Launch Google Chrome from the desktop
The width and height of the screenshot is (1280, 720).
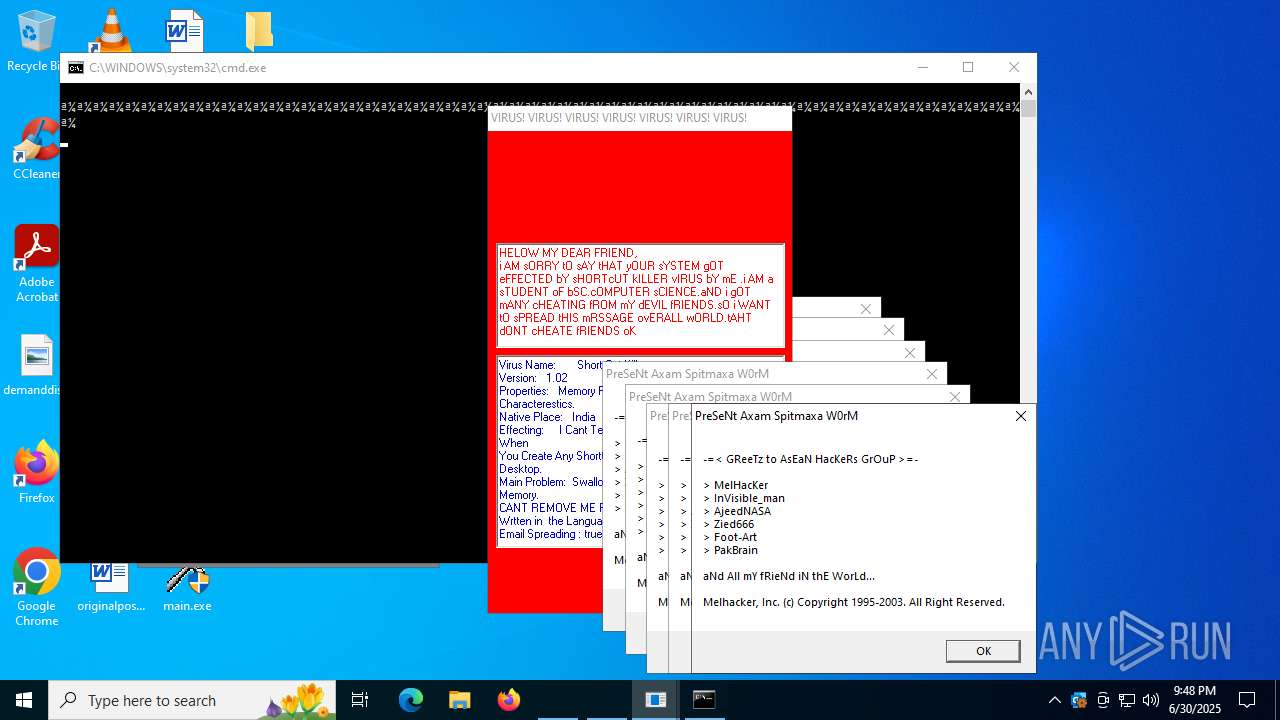click(36, 588)
